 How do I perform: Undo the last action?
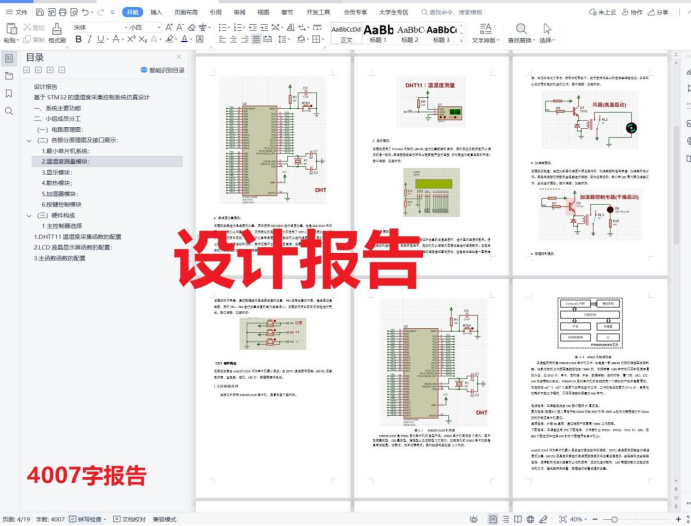click(85, 12)
